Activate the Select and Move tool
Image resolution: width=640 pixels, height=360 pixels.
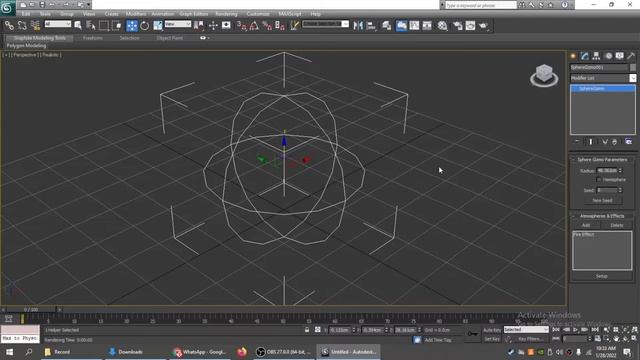(x=131, y=26)
